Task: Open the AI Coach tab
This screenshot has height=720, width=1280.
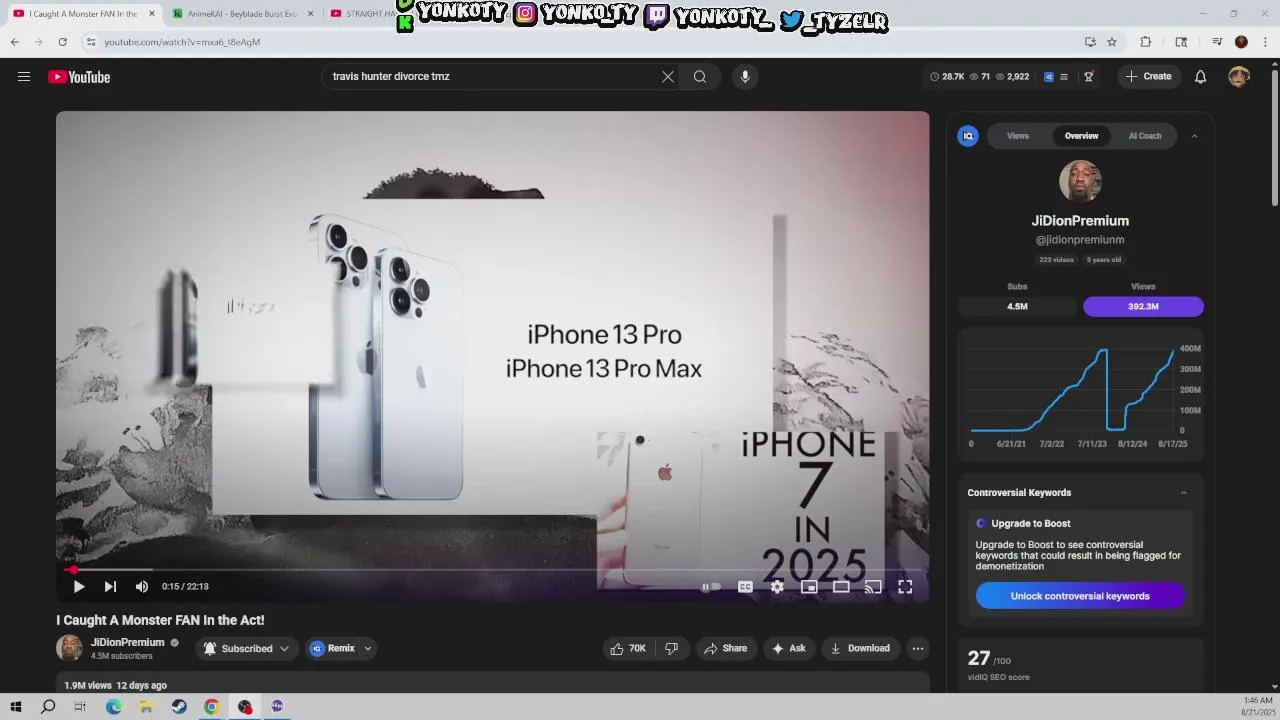Action: point(1145,136)
